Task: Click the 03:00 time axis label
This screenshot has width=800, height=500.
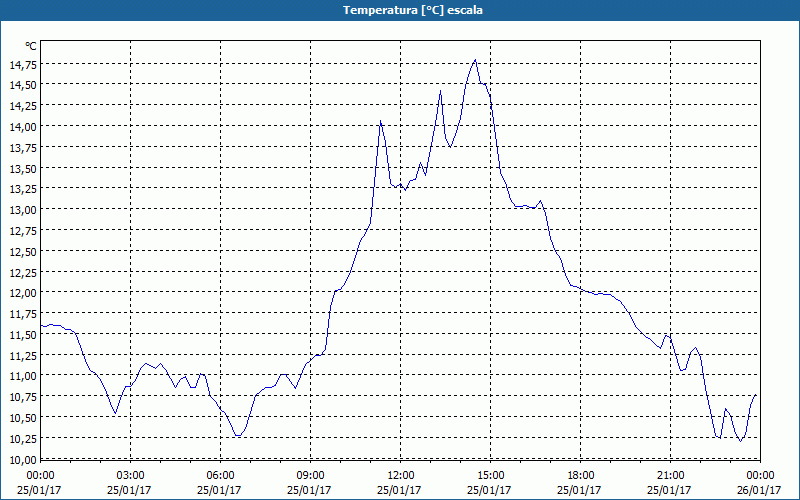Action: [x=130, y=476]
